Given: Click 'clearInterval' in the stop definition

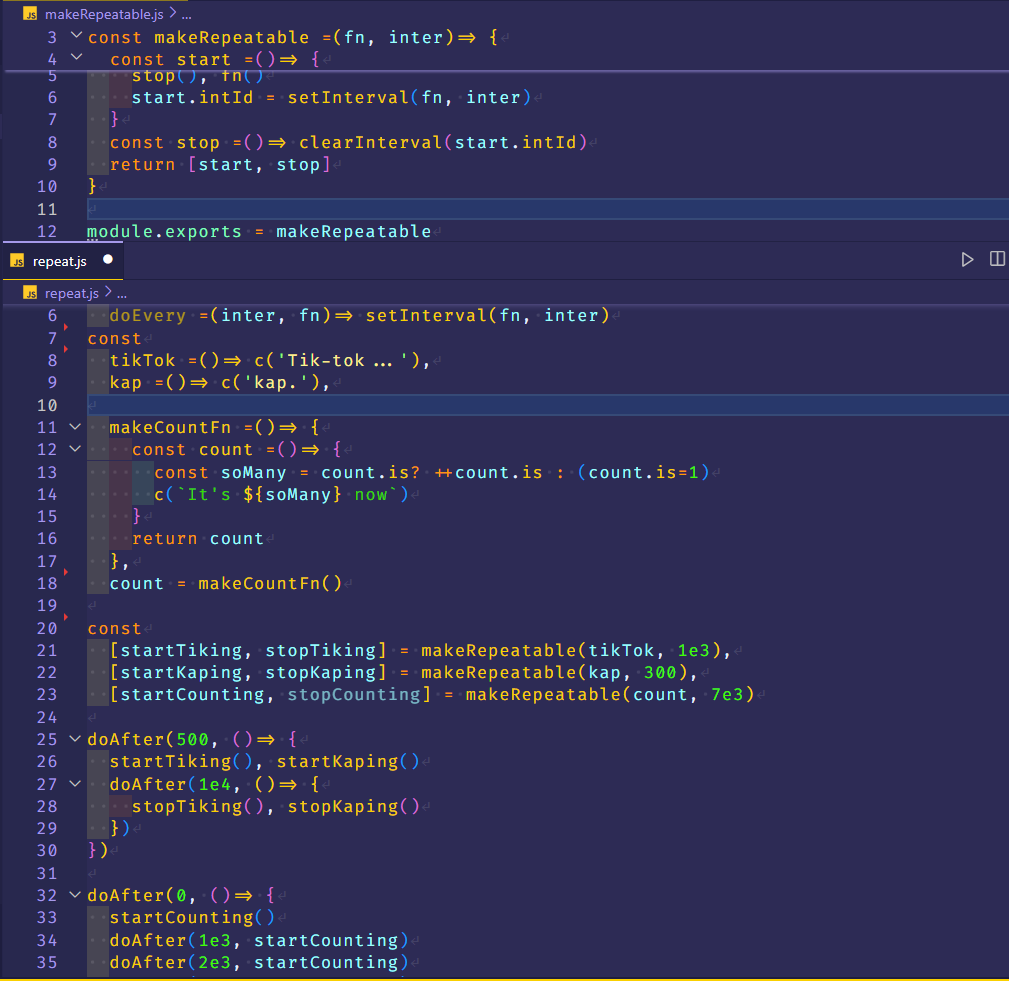Looking at the screenshot, I should pos(370,142).
